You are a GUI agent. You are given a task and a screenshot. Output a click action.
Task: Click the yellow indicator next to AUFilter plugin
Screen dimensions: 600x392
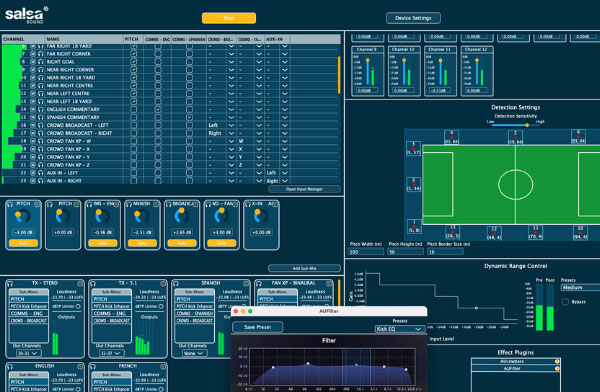click(x=557, y=368)
